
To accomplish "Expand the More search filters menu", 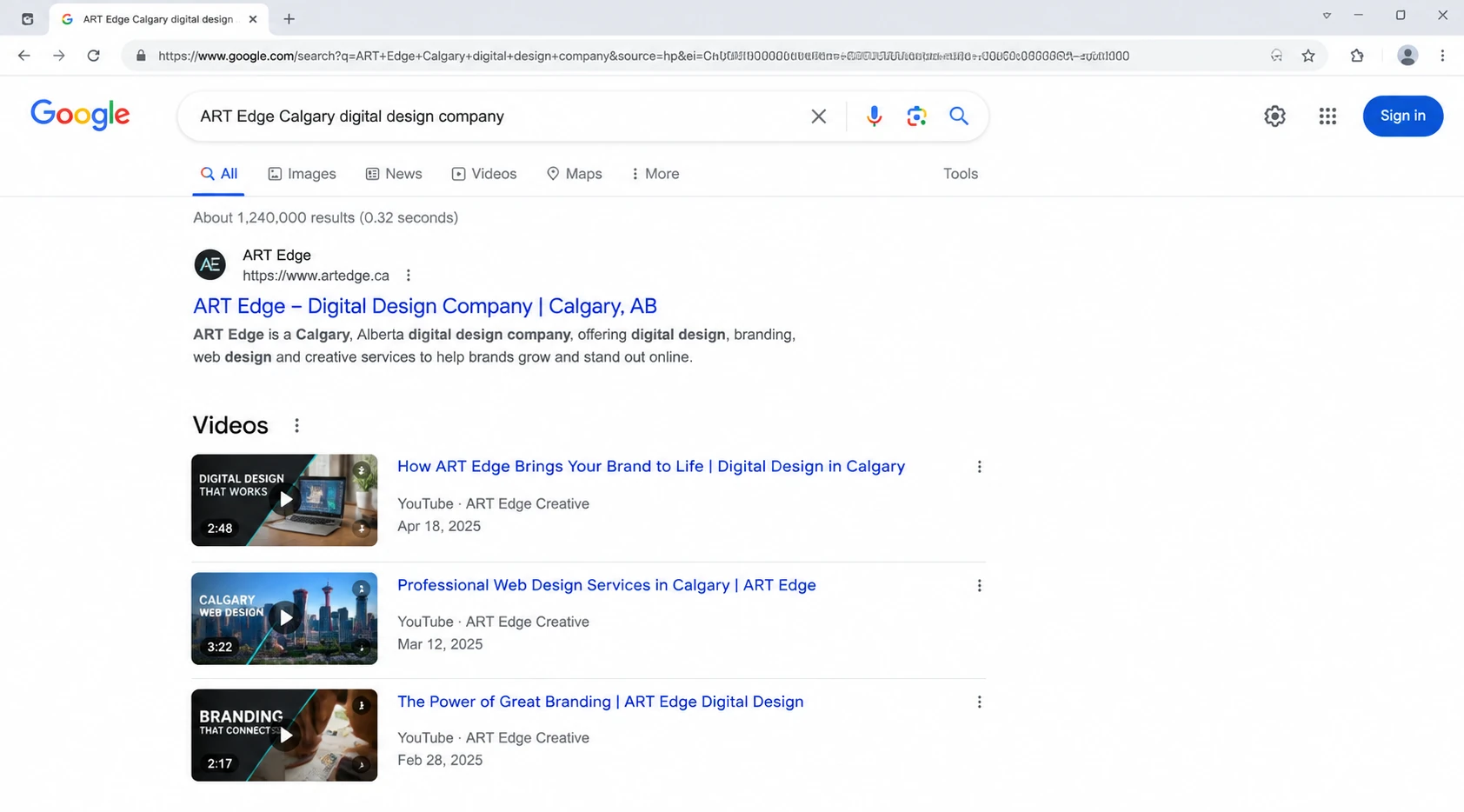I will tap(655, 174).
